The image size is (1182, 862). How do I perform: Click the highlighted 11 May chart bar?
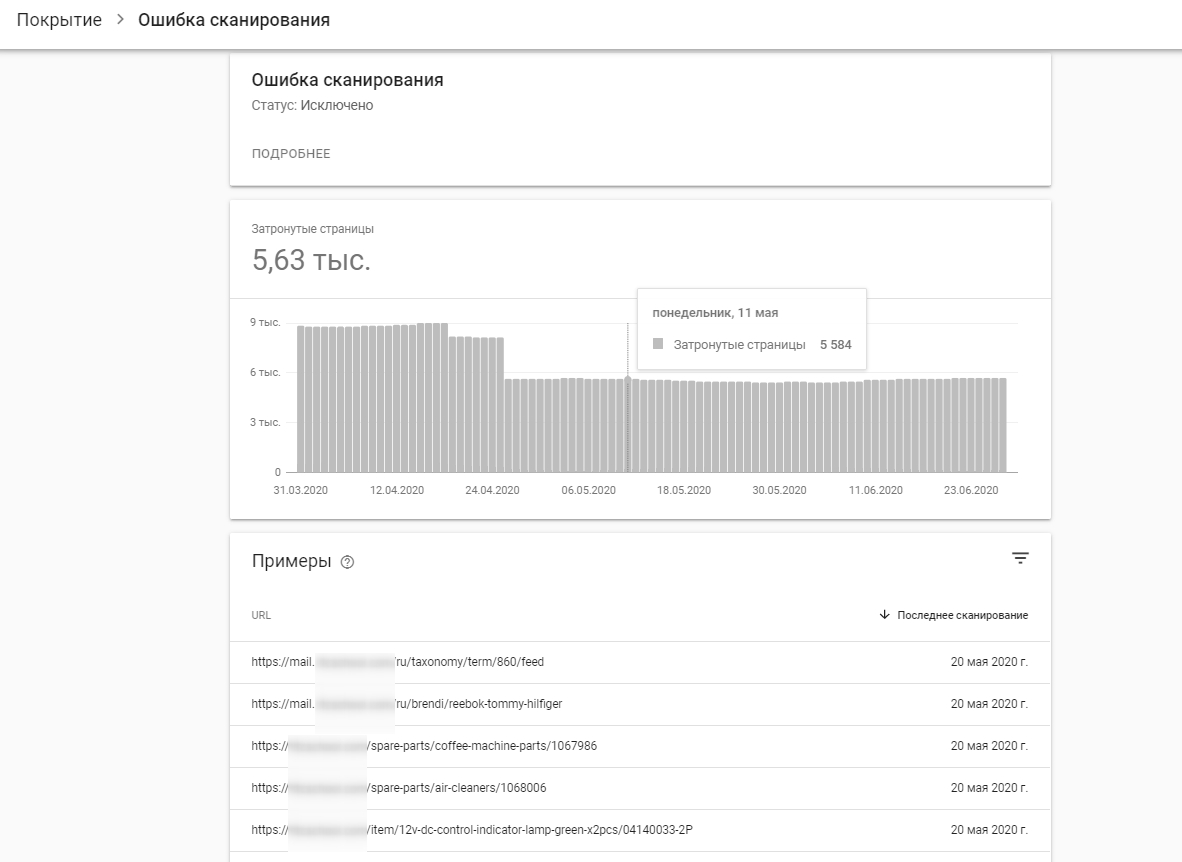[628, 425]
